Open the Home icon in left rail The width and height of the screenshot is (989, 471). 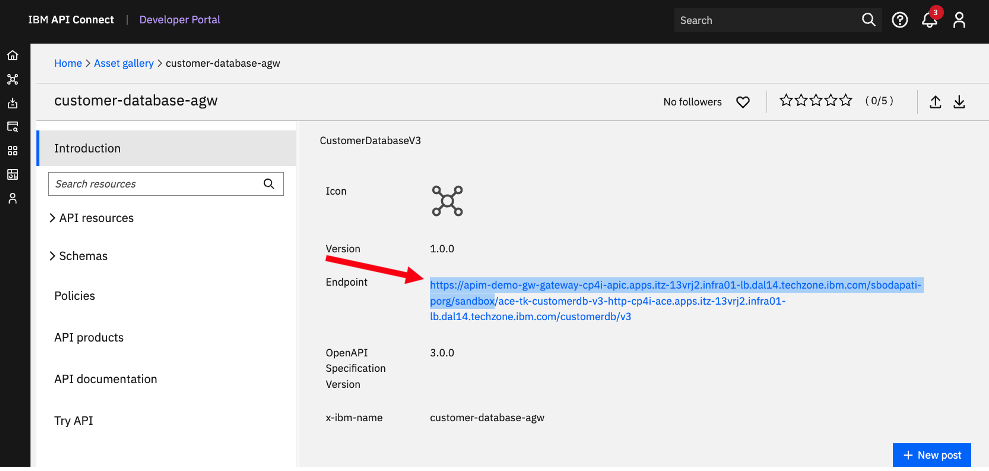coord(13,55)
